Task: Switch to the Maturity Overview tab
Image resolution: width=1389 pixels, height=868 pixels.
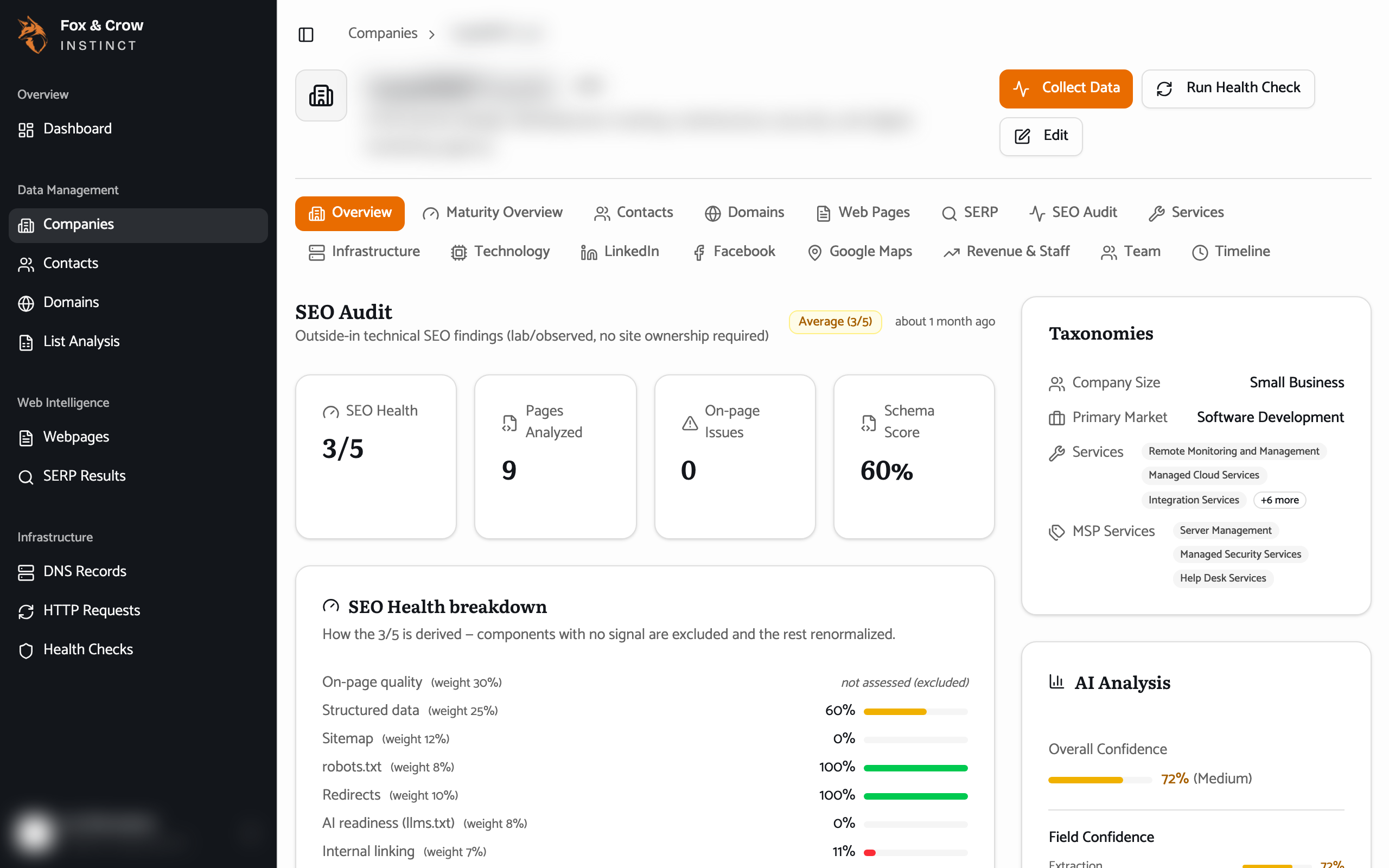Action: pyautogui.click(x=493, y=214)
